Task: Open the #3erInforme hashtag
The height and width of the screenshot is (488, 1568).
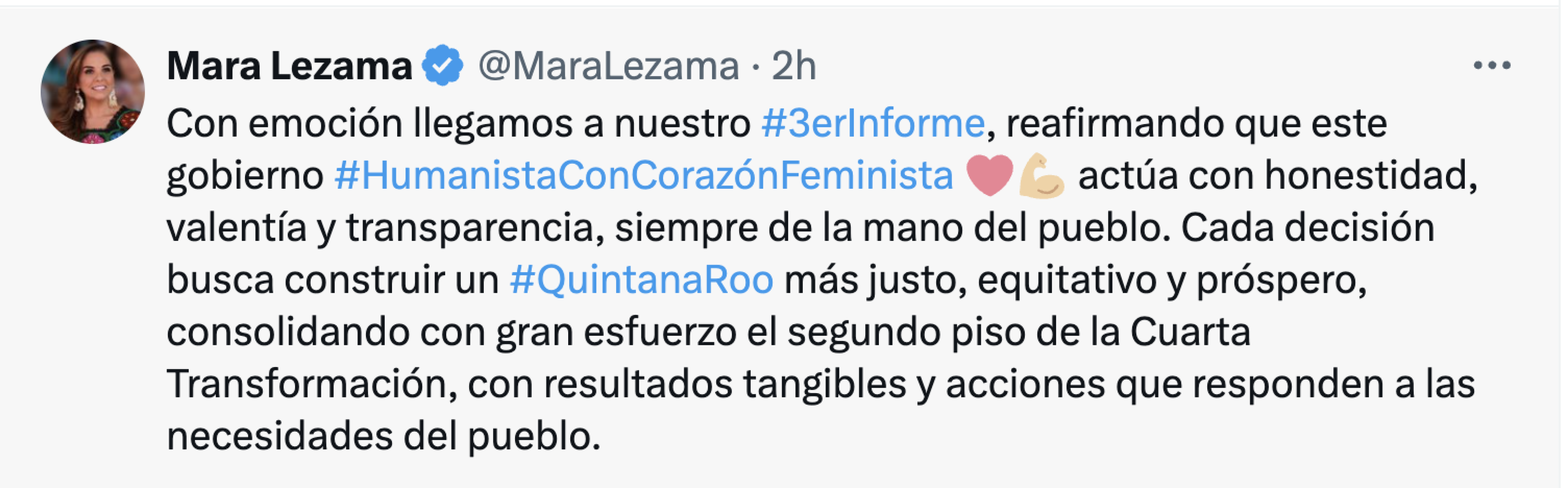Action: click(872, 123)
